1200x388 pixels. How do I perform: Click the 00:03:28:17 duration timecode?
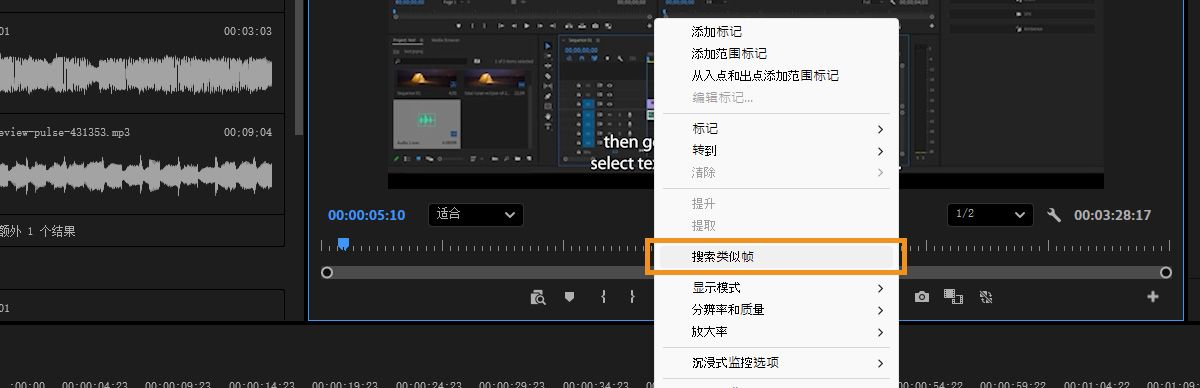pyautogui.click(x=1112, y=215)
